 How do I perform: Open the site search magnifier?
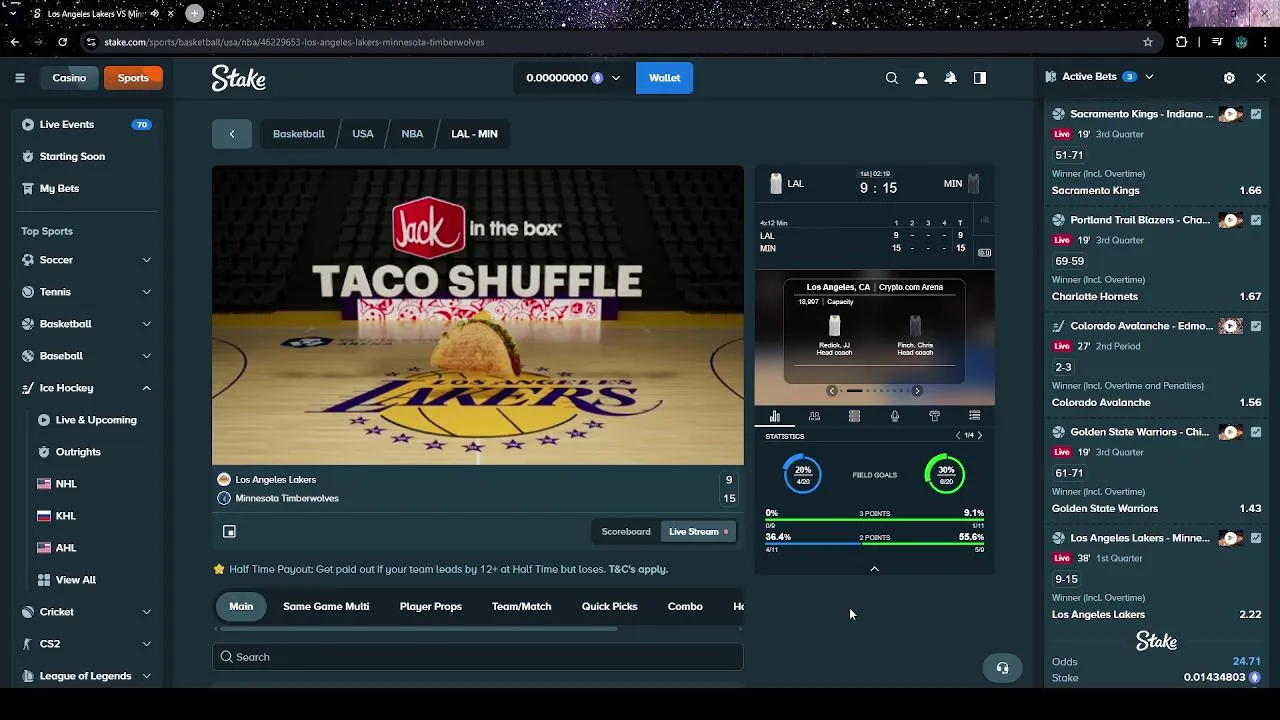(892, 78)
